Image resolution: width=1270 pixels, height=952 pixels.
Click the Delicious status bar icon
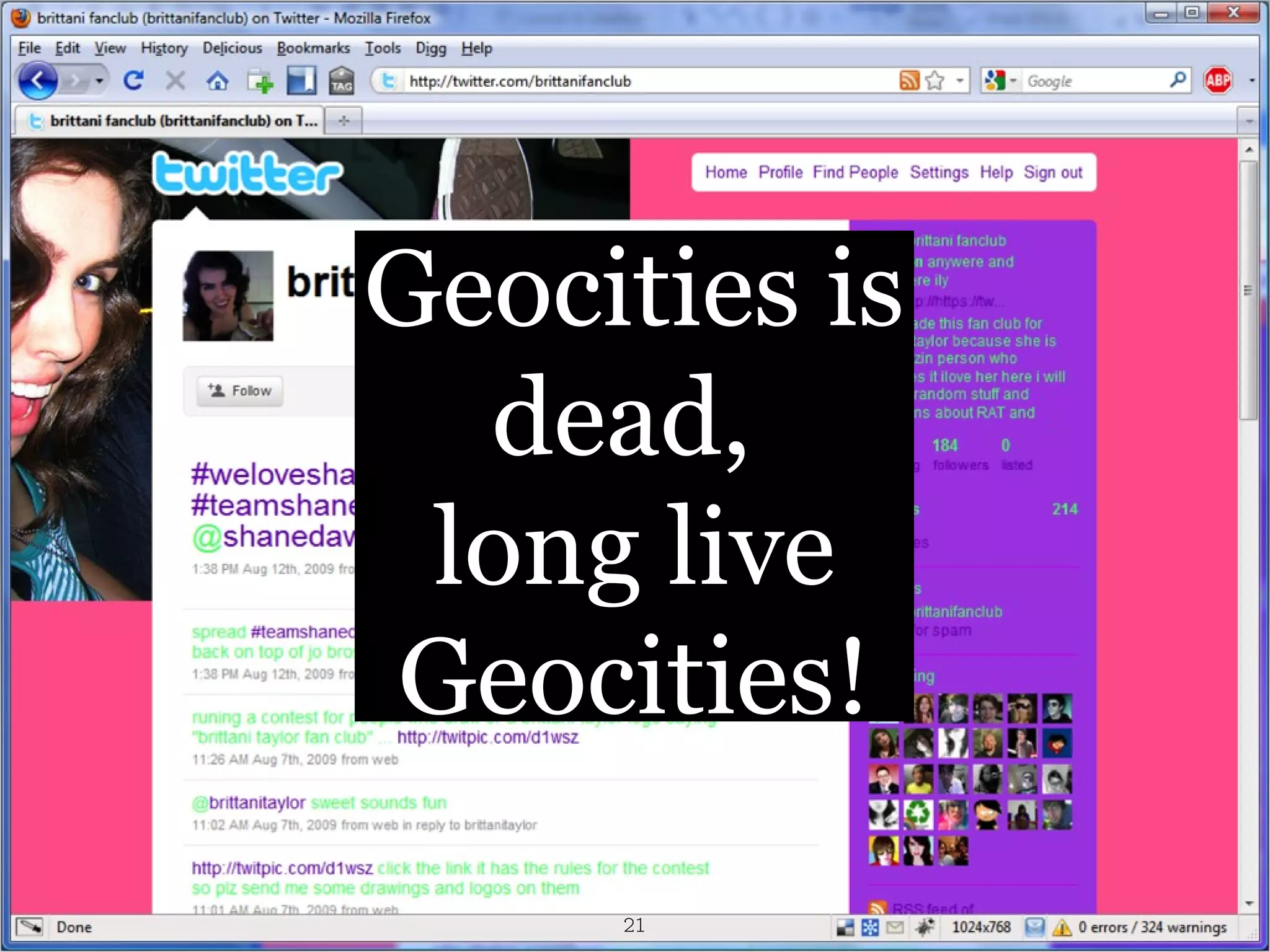(x=845, y=927)
